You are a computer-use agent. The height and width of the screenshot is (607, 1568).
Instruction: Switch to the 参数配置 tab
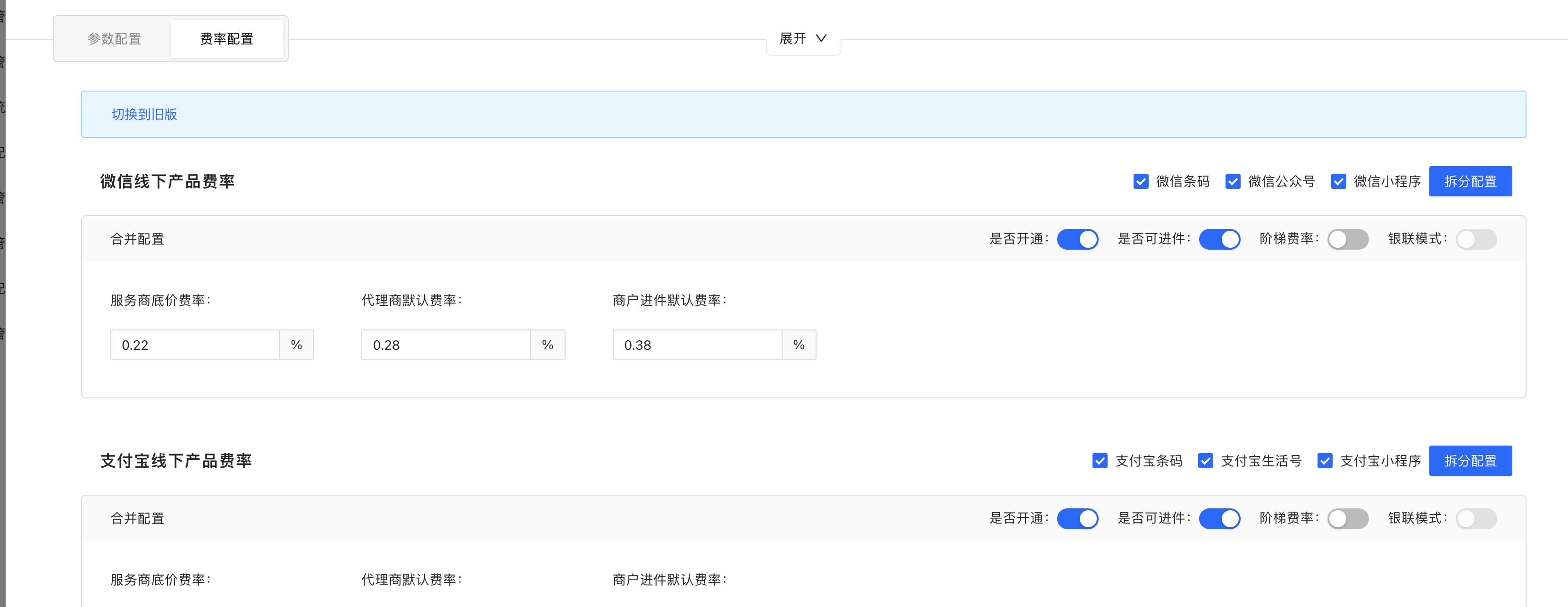pyautogui.click(x=115, y=39)
